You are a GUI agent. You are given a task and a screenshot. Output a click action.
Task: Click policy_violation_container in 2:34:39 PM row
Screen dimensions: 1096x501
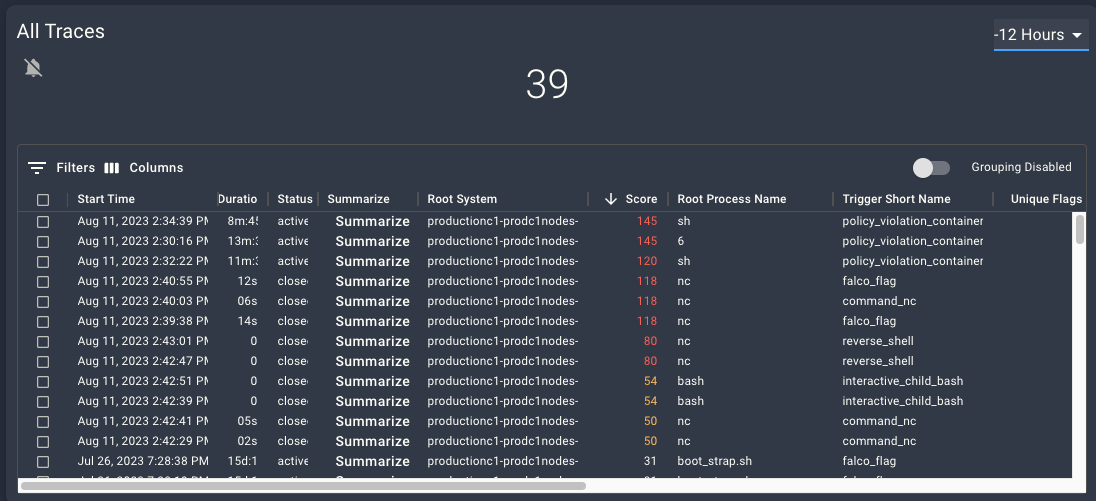[x=913, y=222]
